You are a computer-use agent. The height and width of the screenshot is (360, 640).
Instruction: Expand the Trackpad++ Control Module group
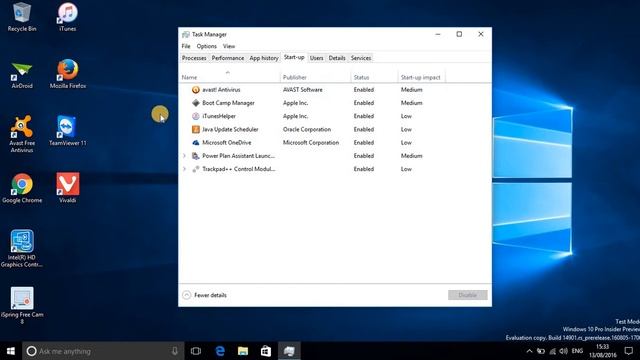[x=184, y=169]
